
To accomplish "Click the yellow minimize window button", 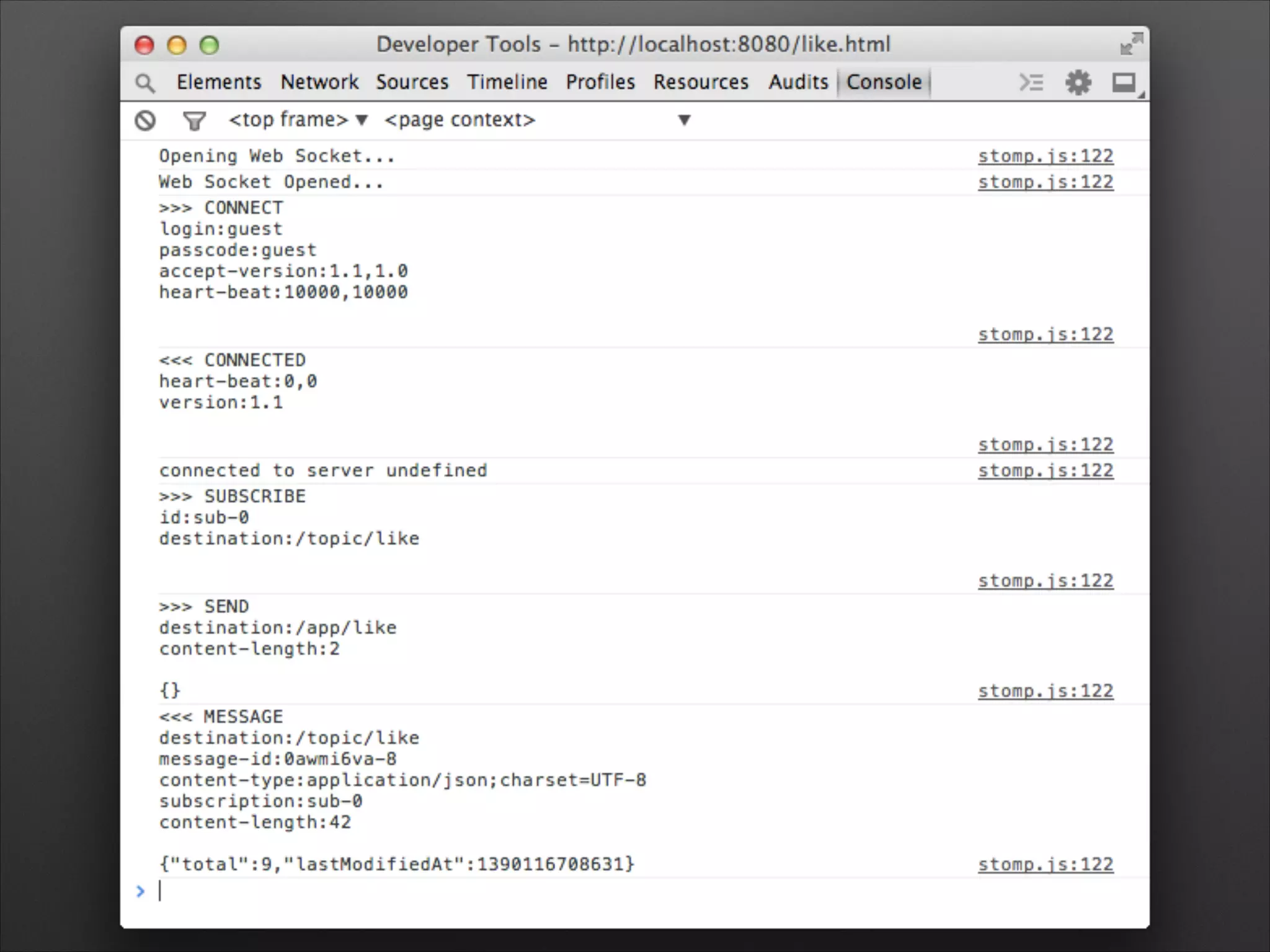I will (x=177, y=45).
